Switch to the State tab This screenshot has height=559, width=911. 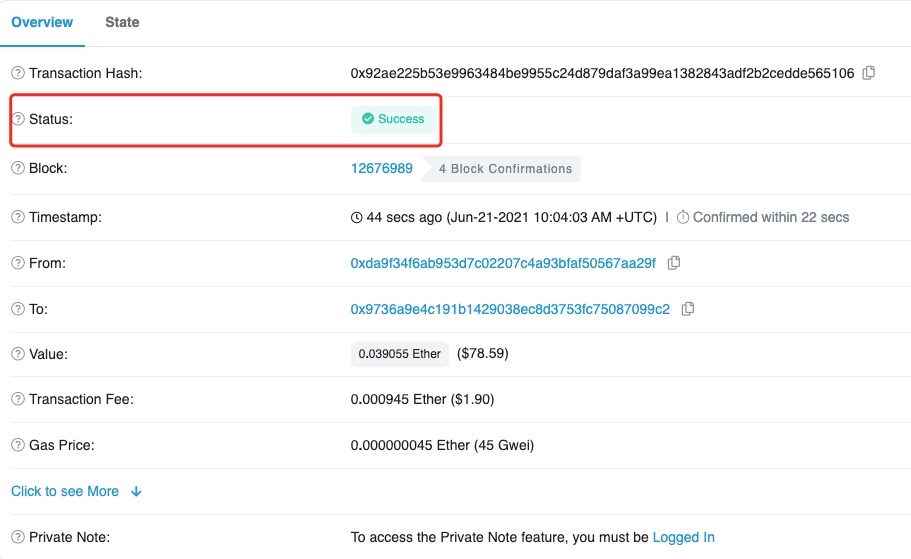(122, 22)
